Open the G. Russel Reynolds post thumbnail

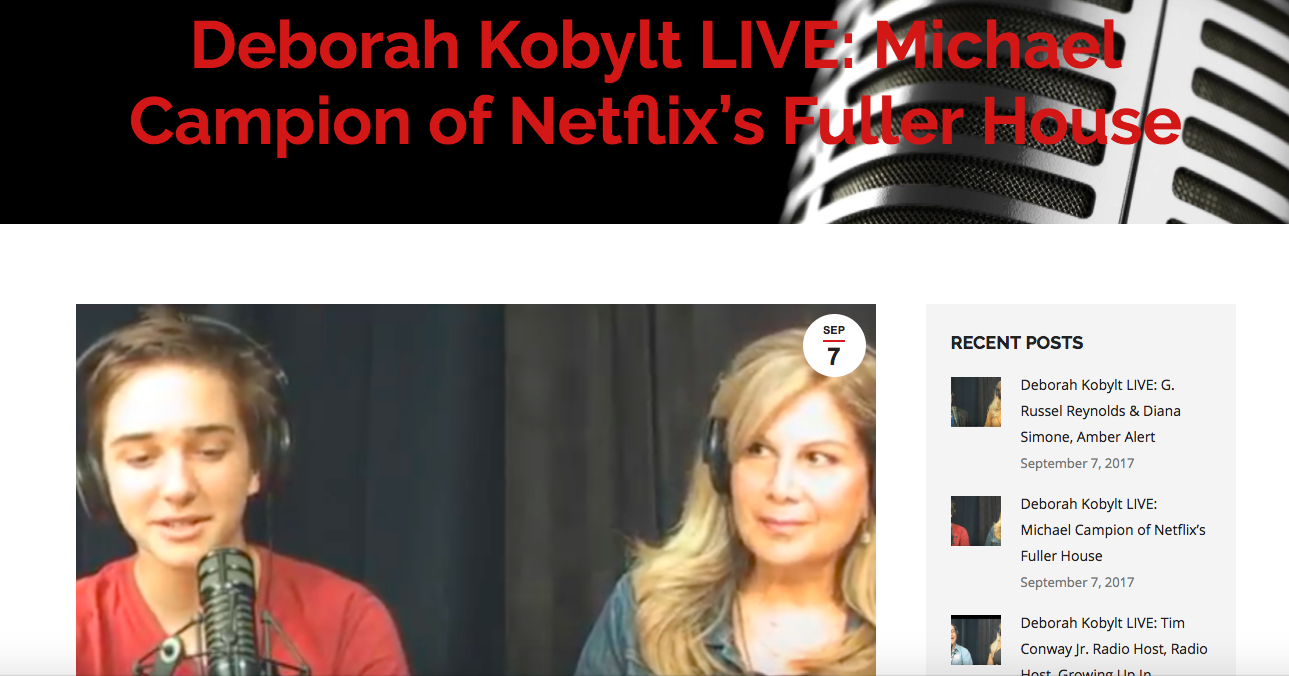976,402
